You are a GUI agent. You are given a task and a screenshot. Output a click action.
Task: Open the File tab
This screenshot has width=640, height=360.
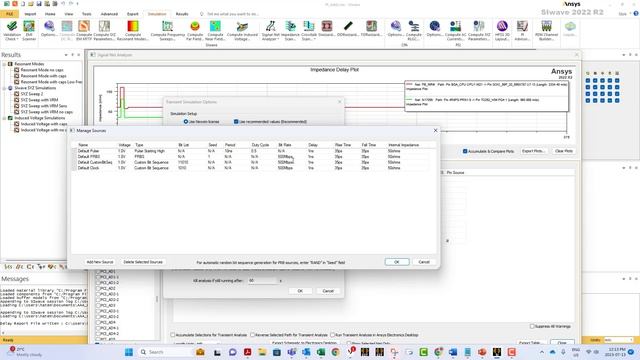(9, 14)
